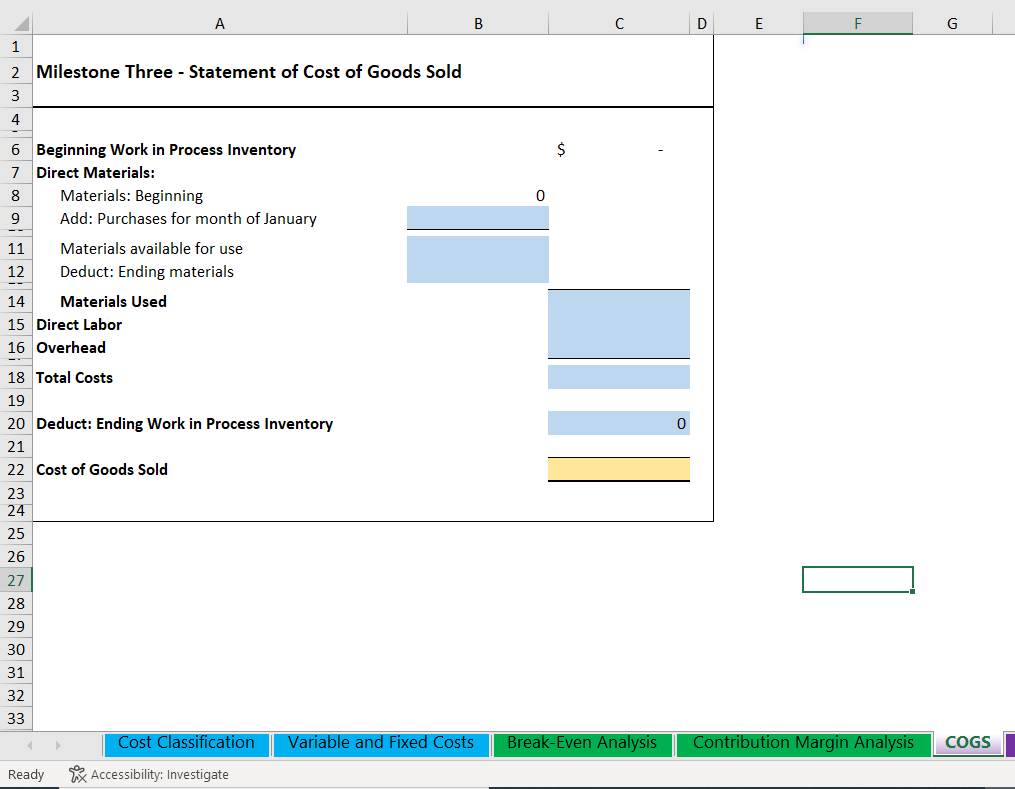This screenshot has height=789, width=1015.
Task: Select column F header
Action: (x=858, y=24)
